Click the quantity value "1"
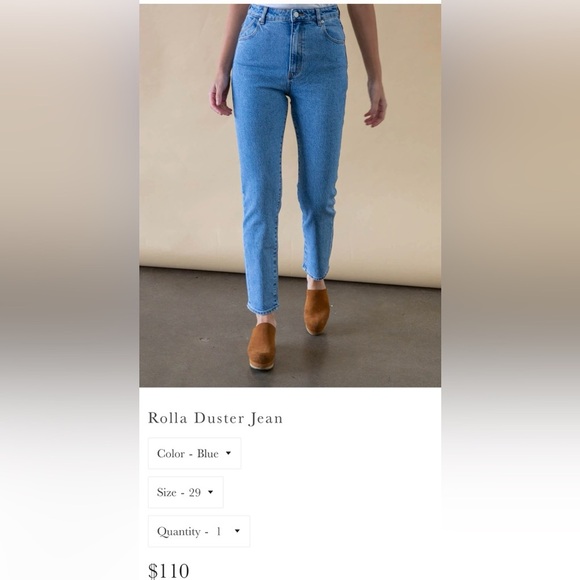The image size is (580, 580). pyautogui.click(x=219, y=532)
